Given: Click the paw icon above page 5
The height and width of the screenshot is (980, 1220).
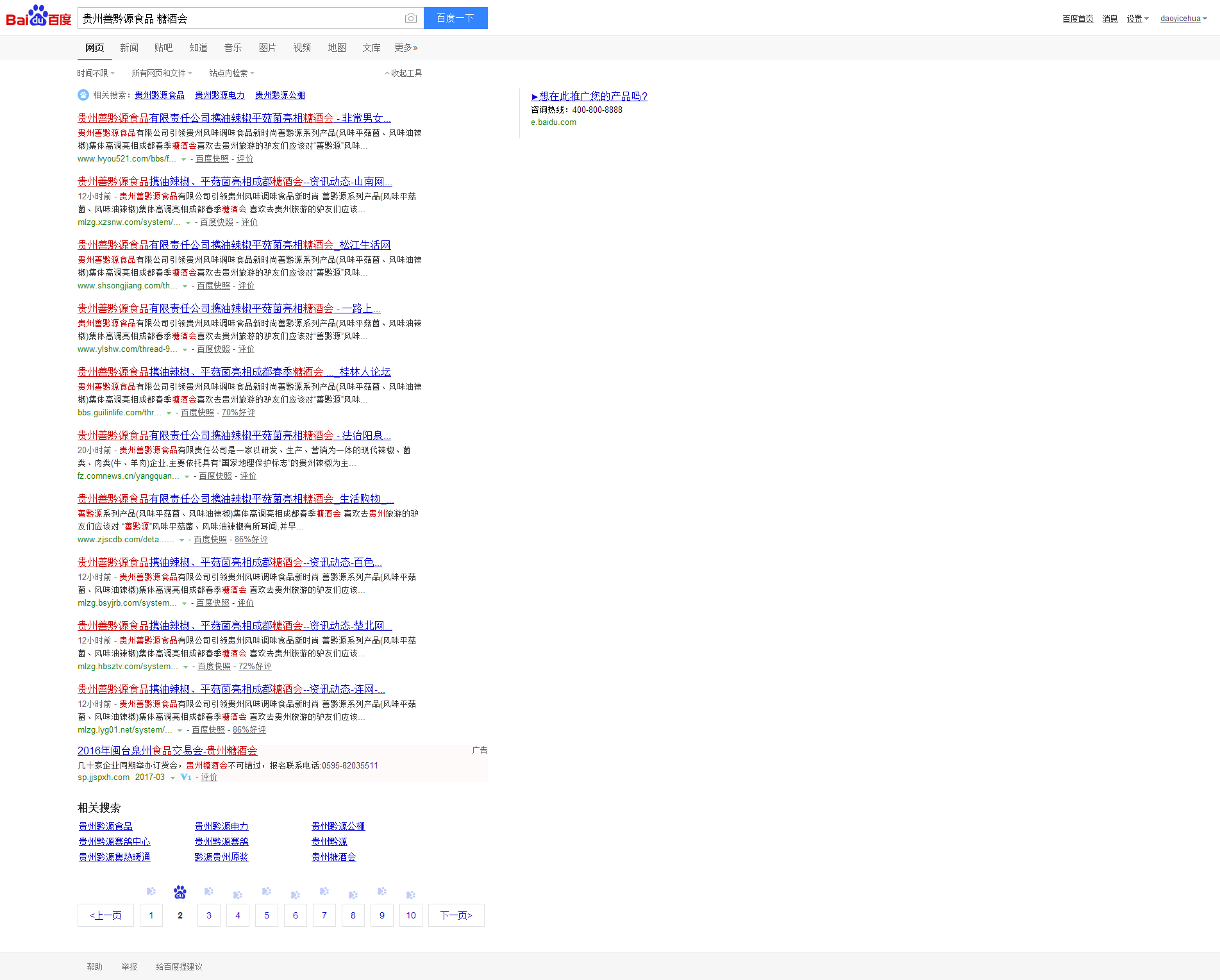Looking at the screenshot, I should 267,892.
